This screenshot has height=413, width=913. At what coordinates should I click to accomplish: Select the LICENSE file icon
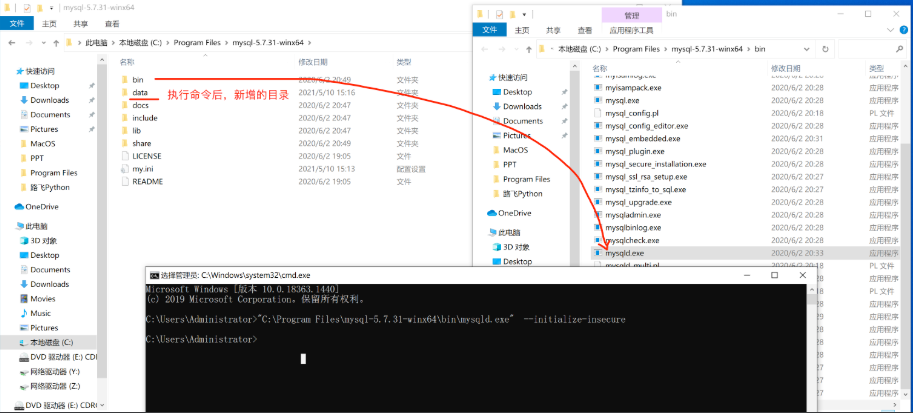124,156
